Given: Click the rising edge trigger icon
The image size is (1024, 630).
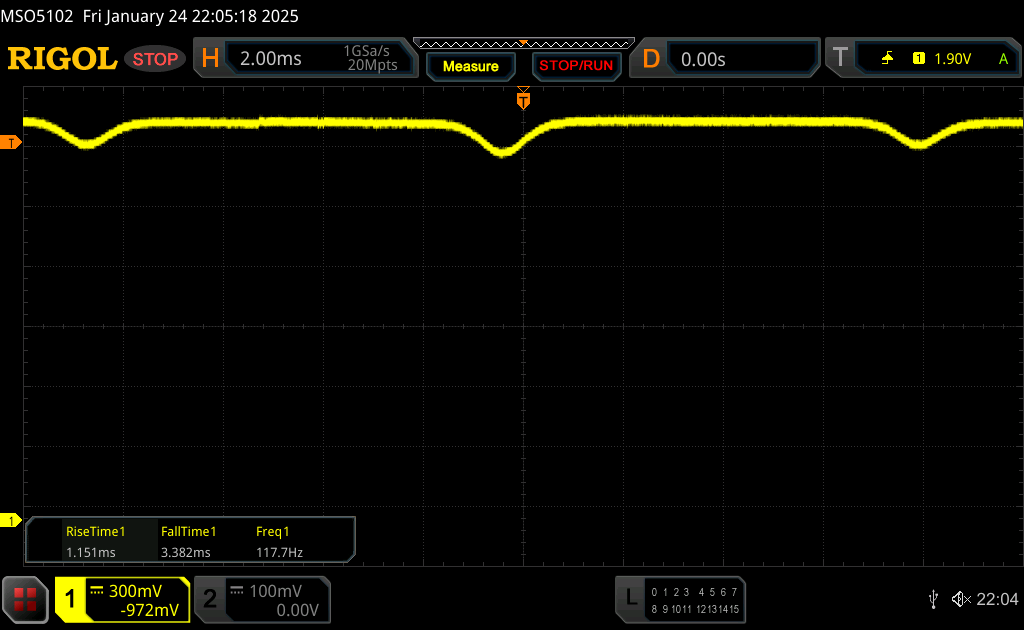Looking at the screenshot, I should tap(887, 59).
